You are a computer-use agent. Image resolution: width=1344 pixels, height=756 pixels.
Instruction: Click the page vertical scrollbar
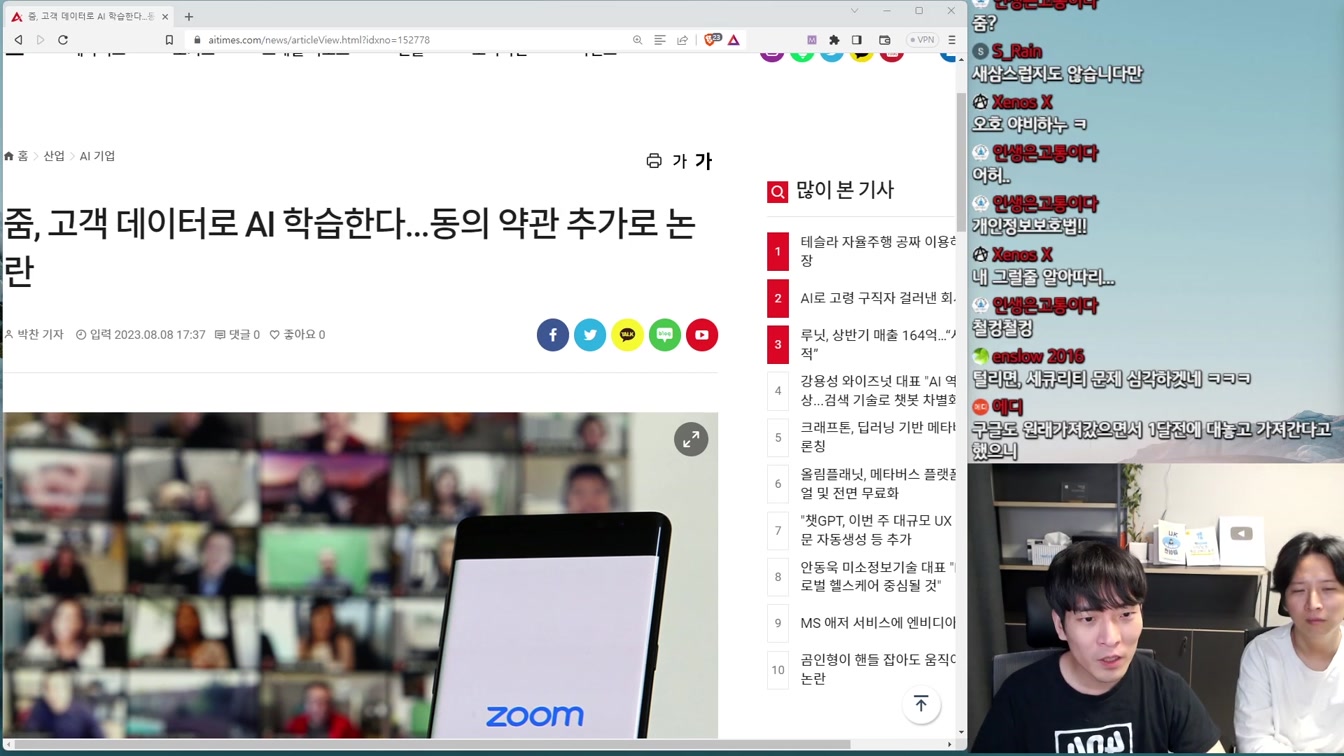(961, 160)
